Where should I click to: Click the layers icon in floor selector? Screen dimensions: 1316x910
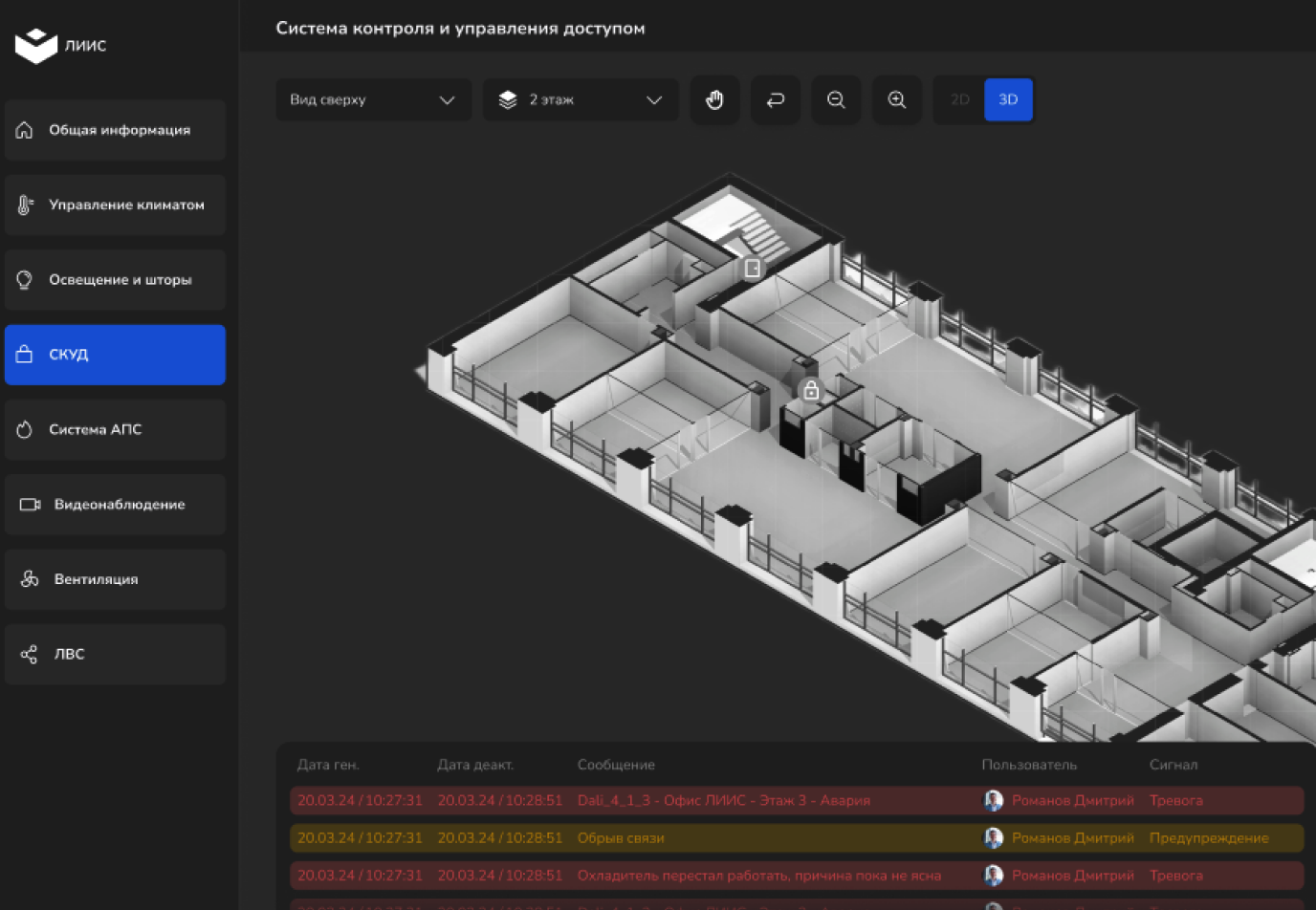click(x=508, y=99)
